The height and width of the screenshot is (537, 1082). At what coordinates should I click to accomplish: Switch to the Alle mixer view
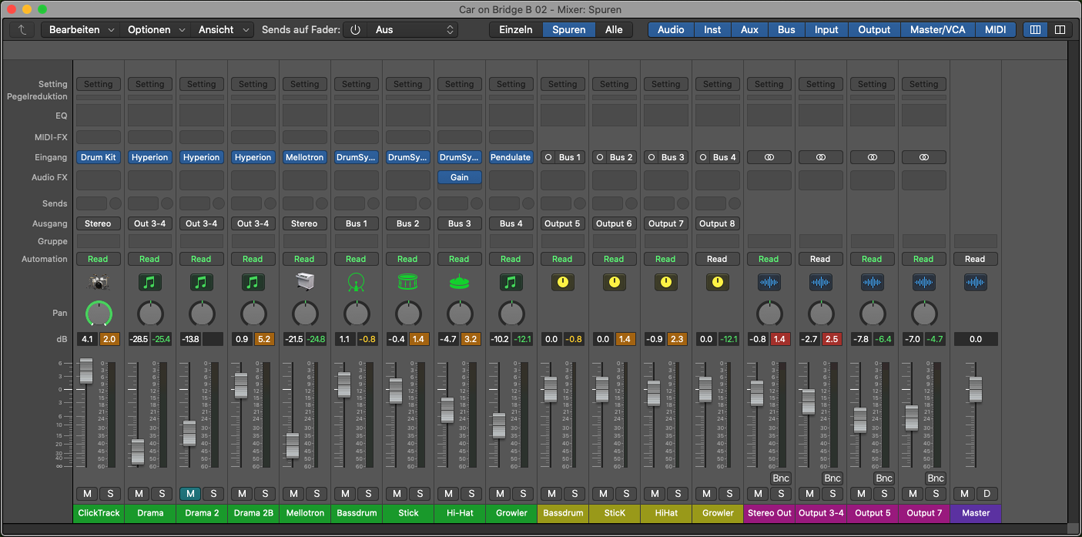pyautogui.click(x=614, y=30)
